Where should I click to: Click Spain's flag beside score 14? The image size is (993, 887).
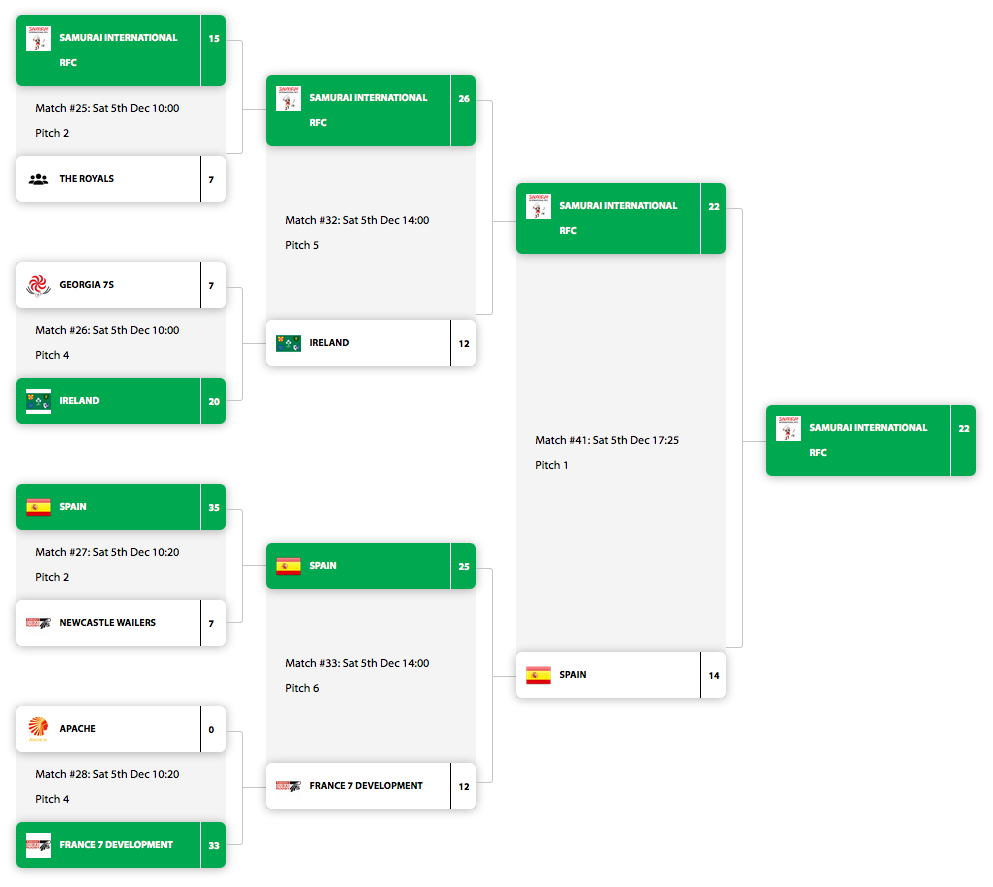pos(538,675)
